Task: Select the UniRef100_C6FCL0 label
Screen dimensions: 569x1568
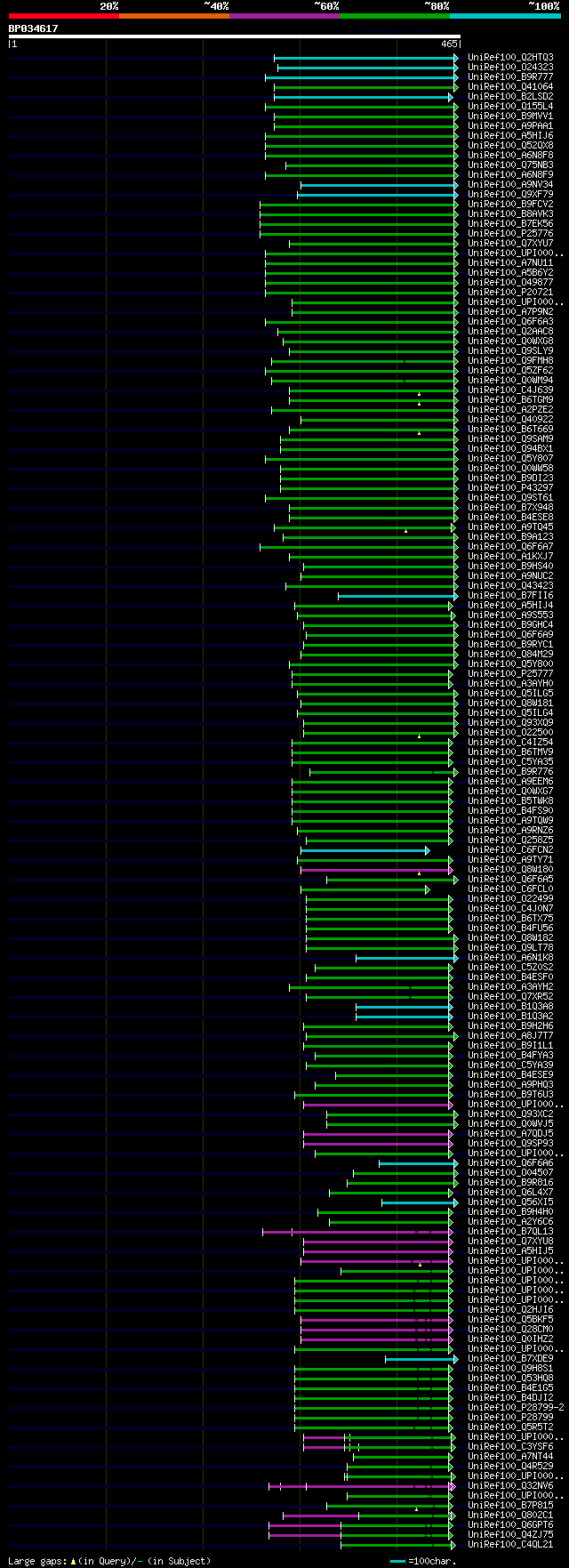Action: pyautogui.click(x=510, y=889)
